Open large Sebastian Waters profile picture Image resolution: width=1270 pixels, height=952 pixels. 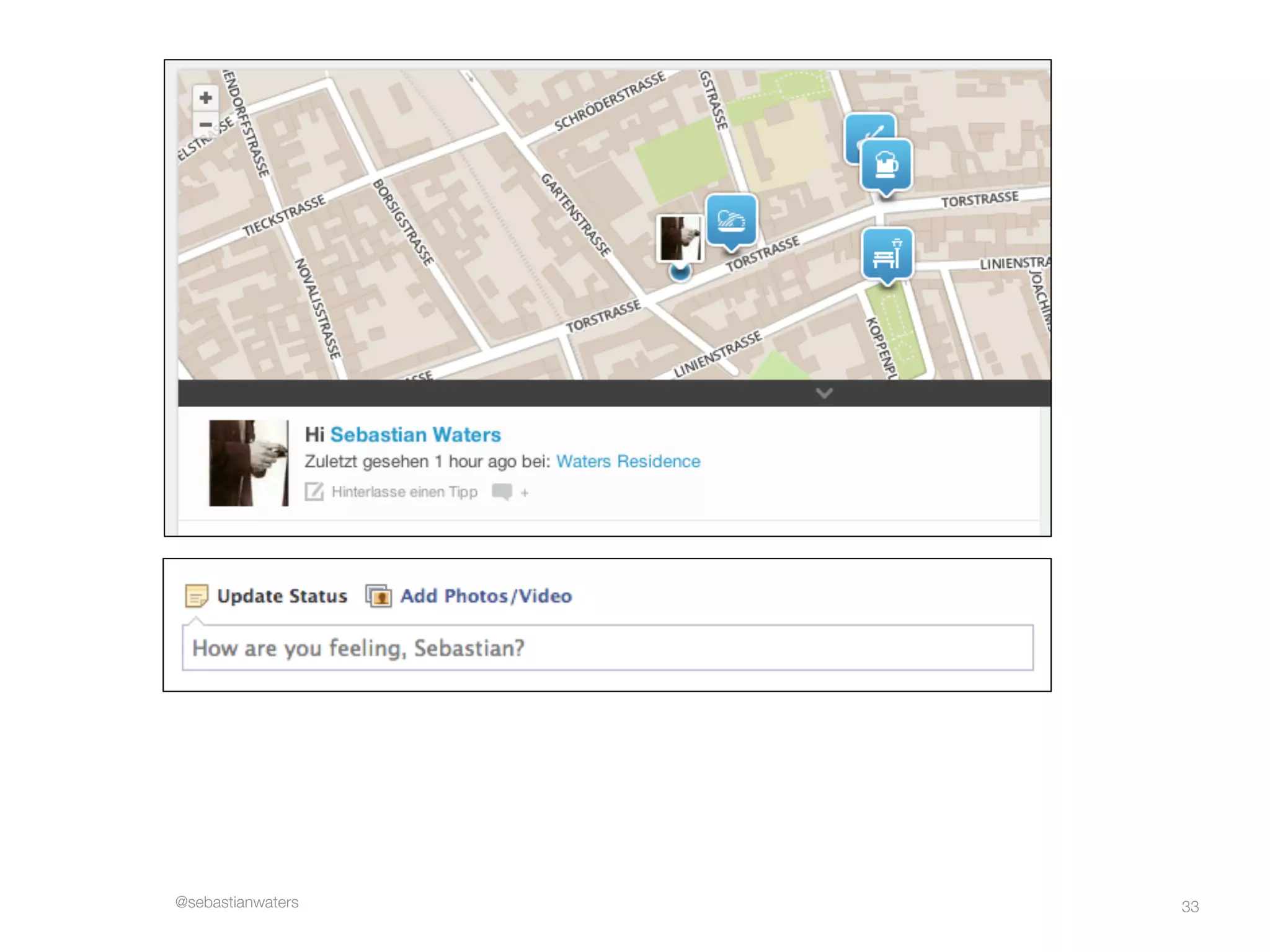(x=249, y=462)
